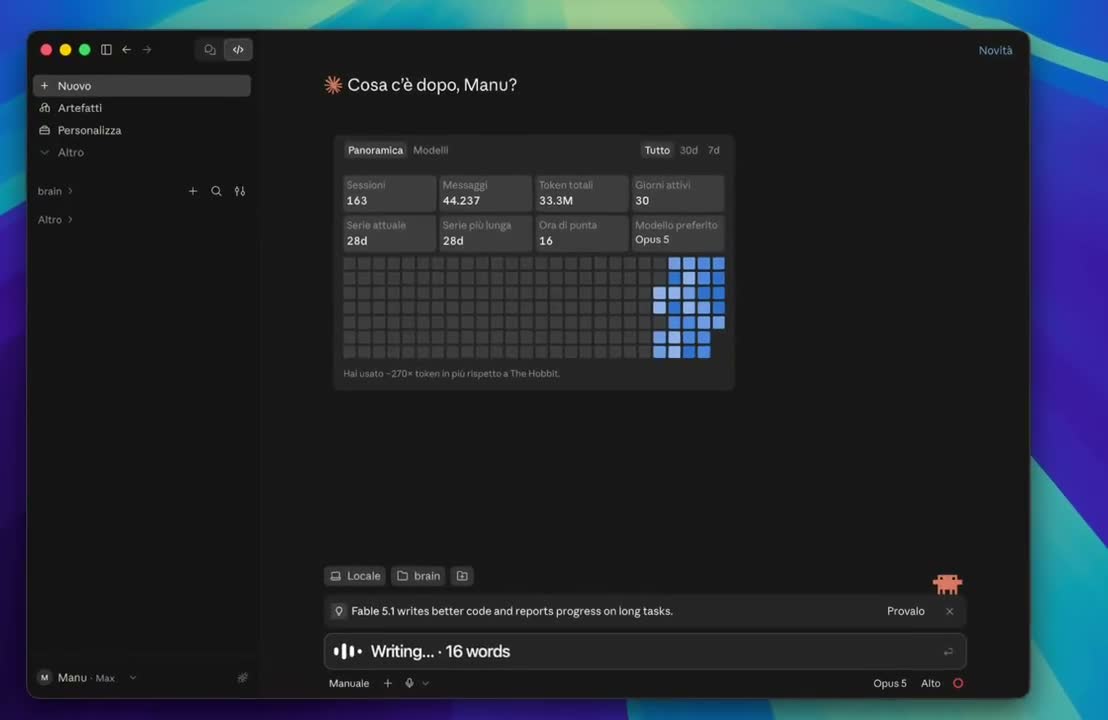
Task: Filter stats to 7d
Action: (714, 150)
